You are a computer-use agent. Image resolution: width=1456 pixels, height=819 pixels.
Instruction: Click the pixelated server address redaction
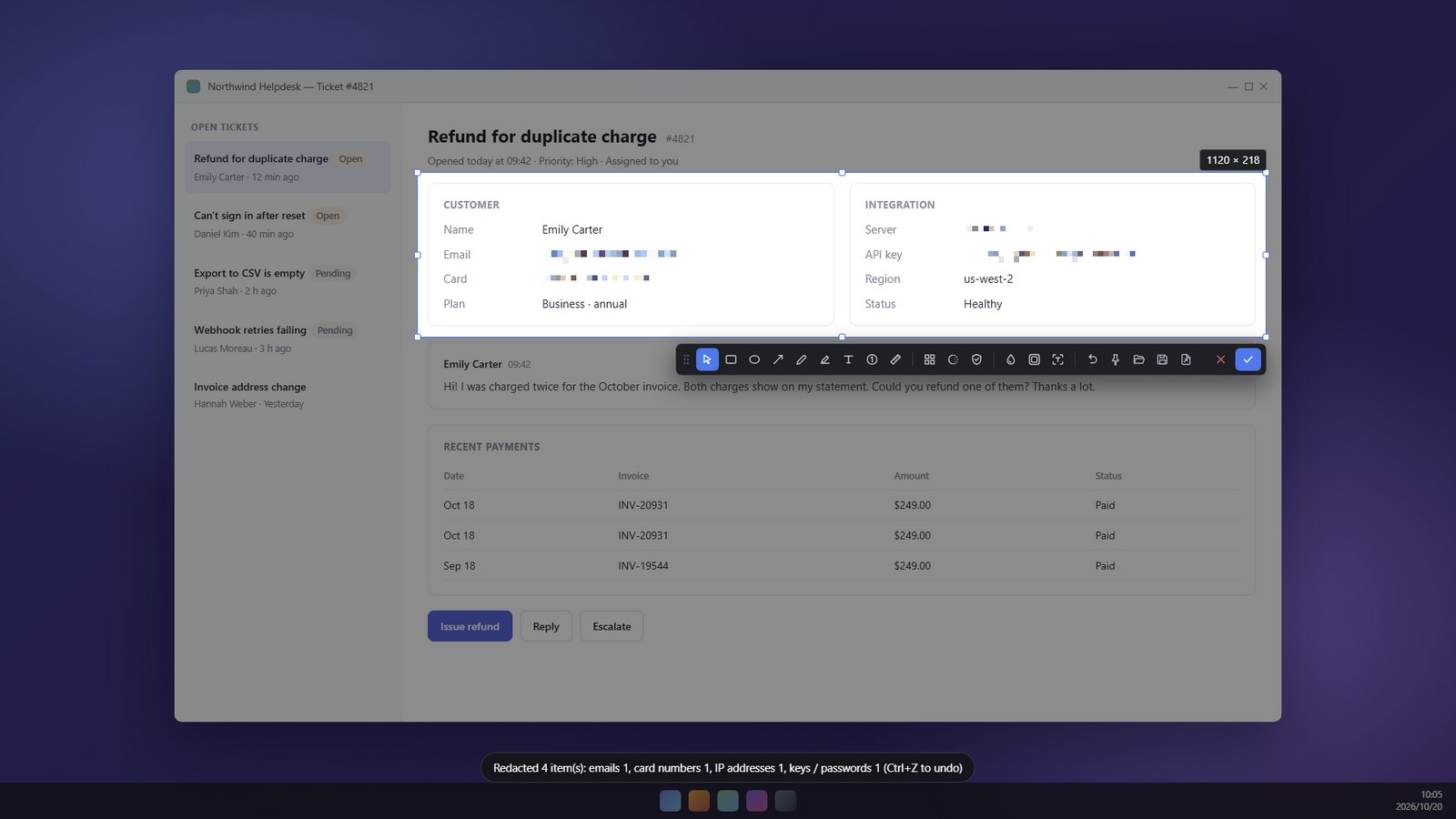(999, 229)
